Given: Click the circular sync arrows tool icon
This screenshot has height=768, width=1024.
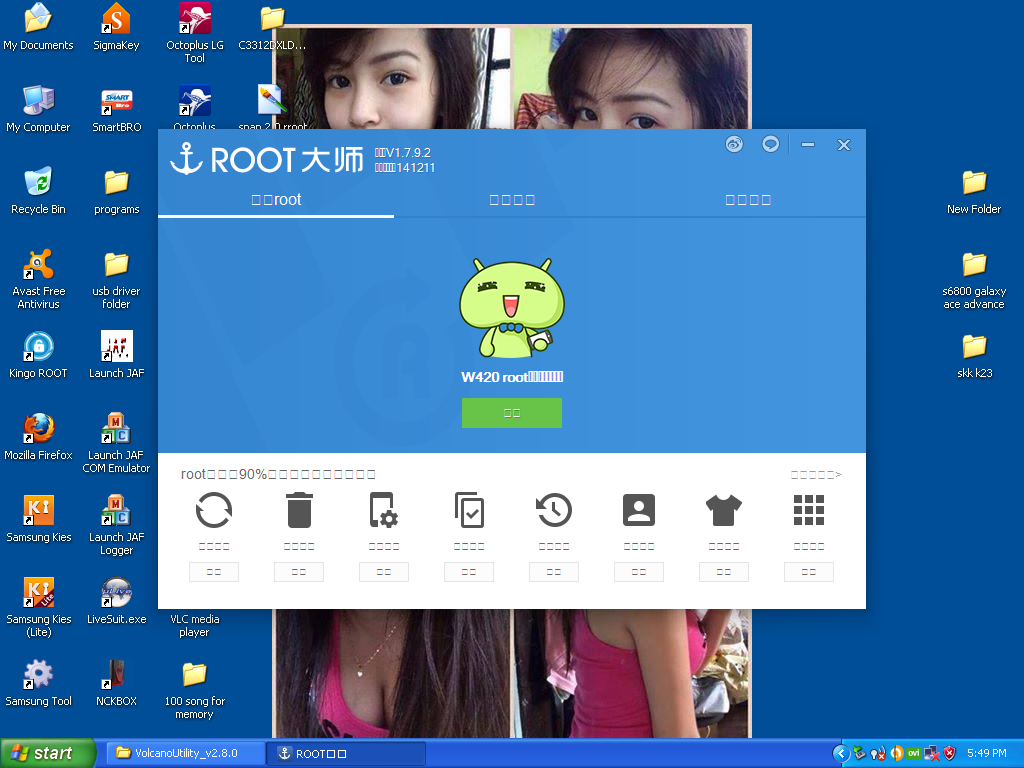Looking at the screenshot, I should click(214, 510).
